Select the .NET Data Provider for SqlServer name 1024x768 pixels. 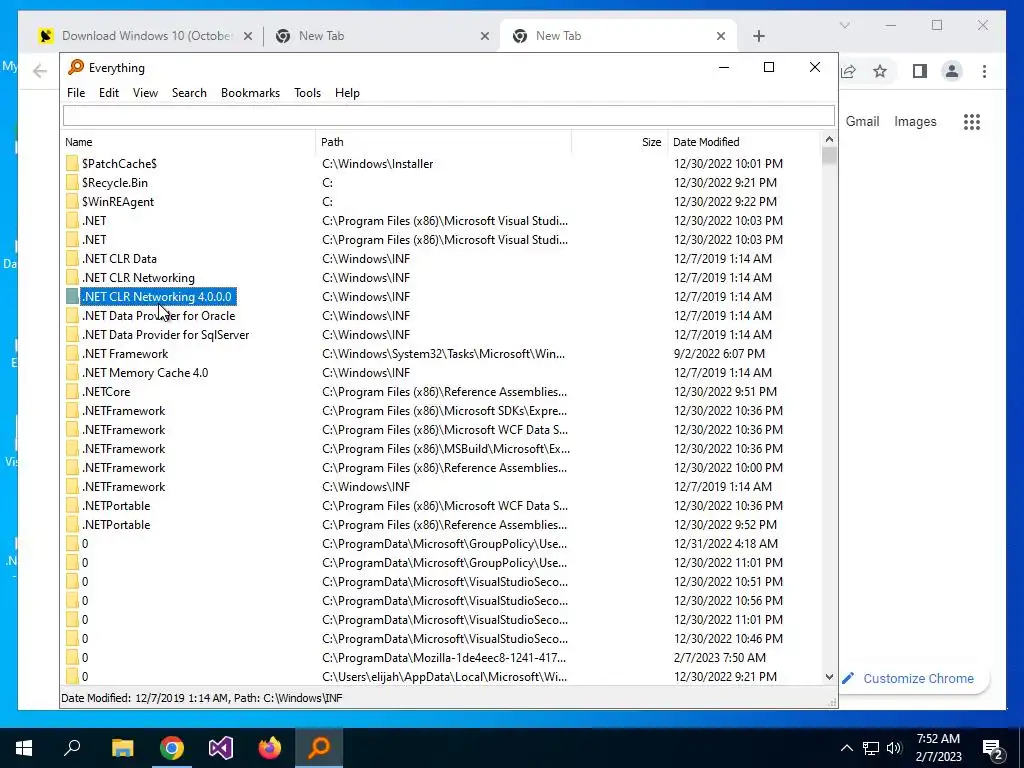pyautogui.click(x=166, y=334)
